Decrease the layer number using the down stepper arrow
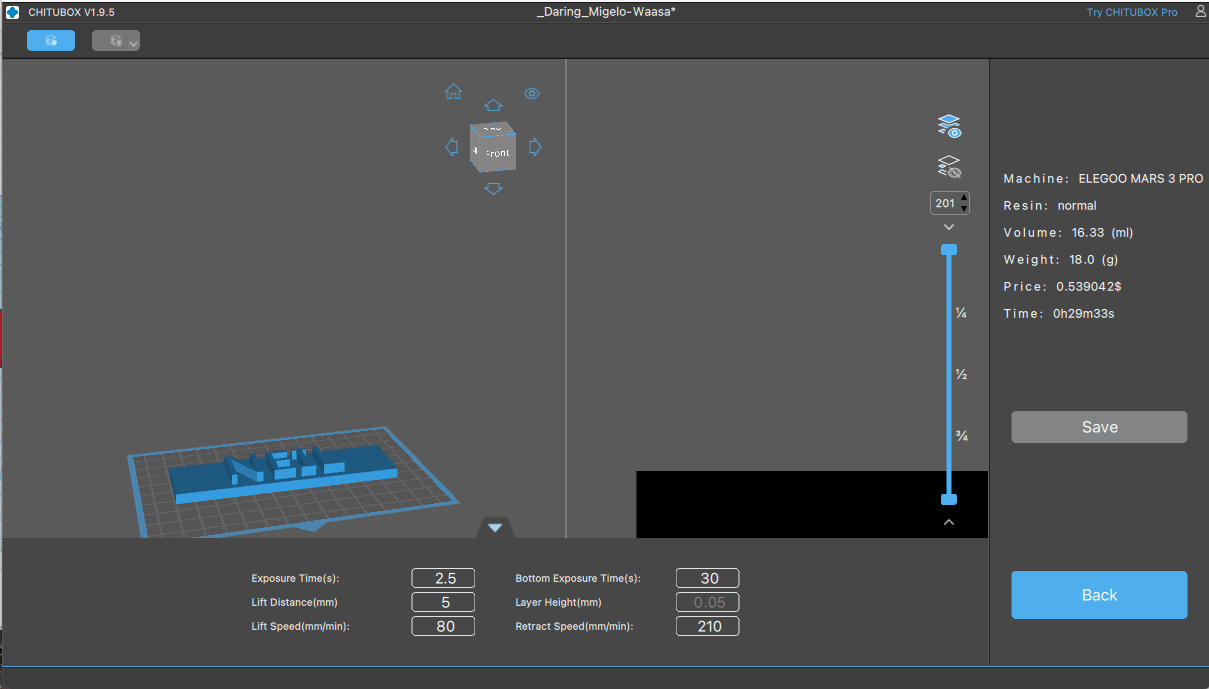This screenshot has height=689, width=1209. [964, 209]
